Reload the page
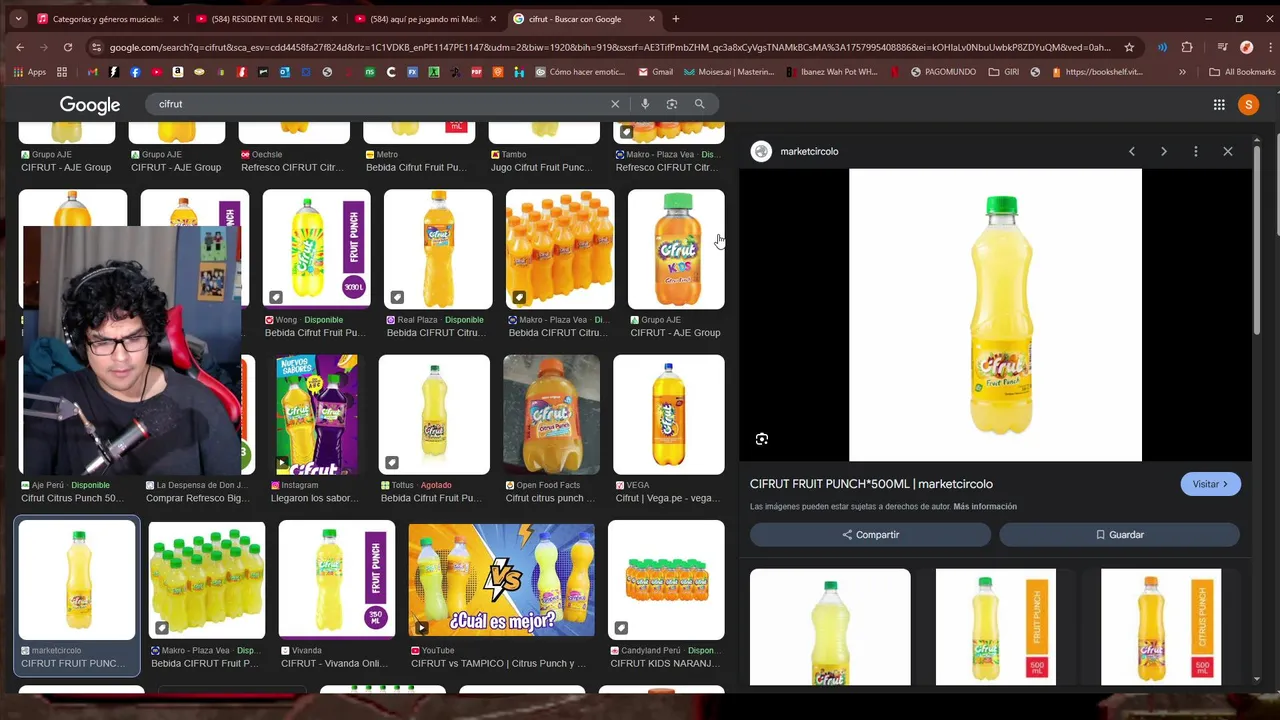This screenshot has width=1280, height=720. point(68,47)
